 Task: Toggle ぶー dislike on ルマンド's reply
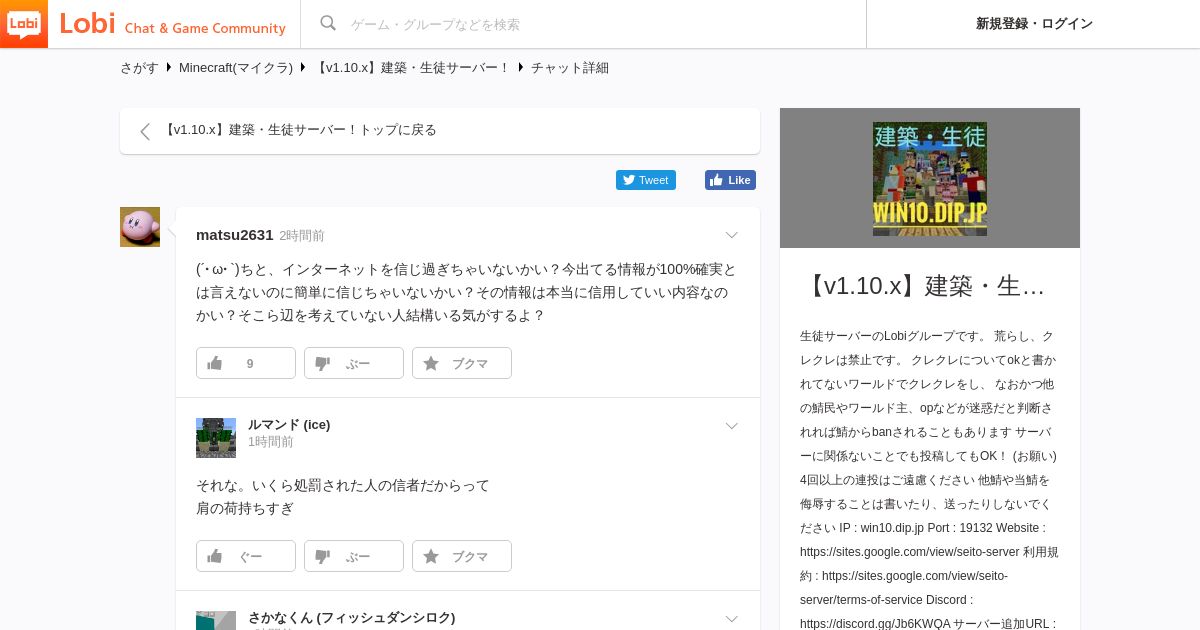354,556
